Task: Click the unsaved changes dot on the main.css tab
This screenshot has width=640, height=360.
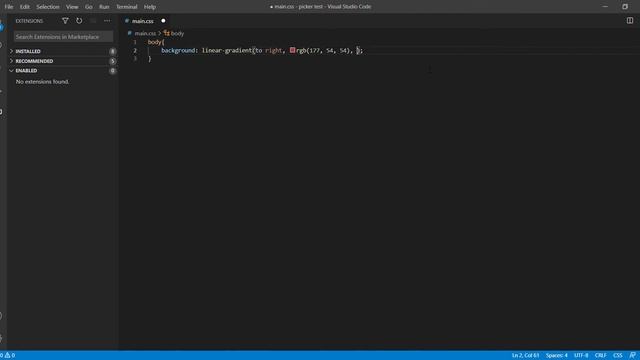Action: 163,20
